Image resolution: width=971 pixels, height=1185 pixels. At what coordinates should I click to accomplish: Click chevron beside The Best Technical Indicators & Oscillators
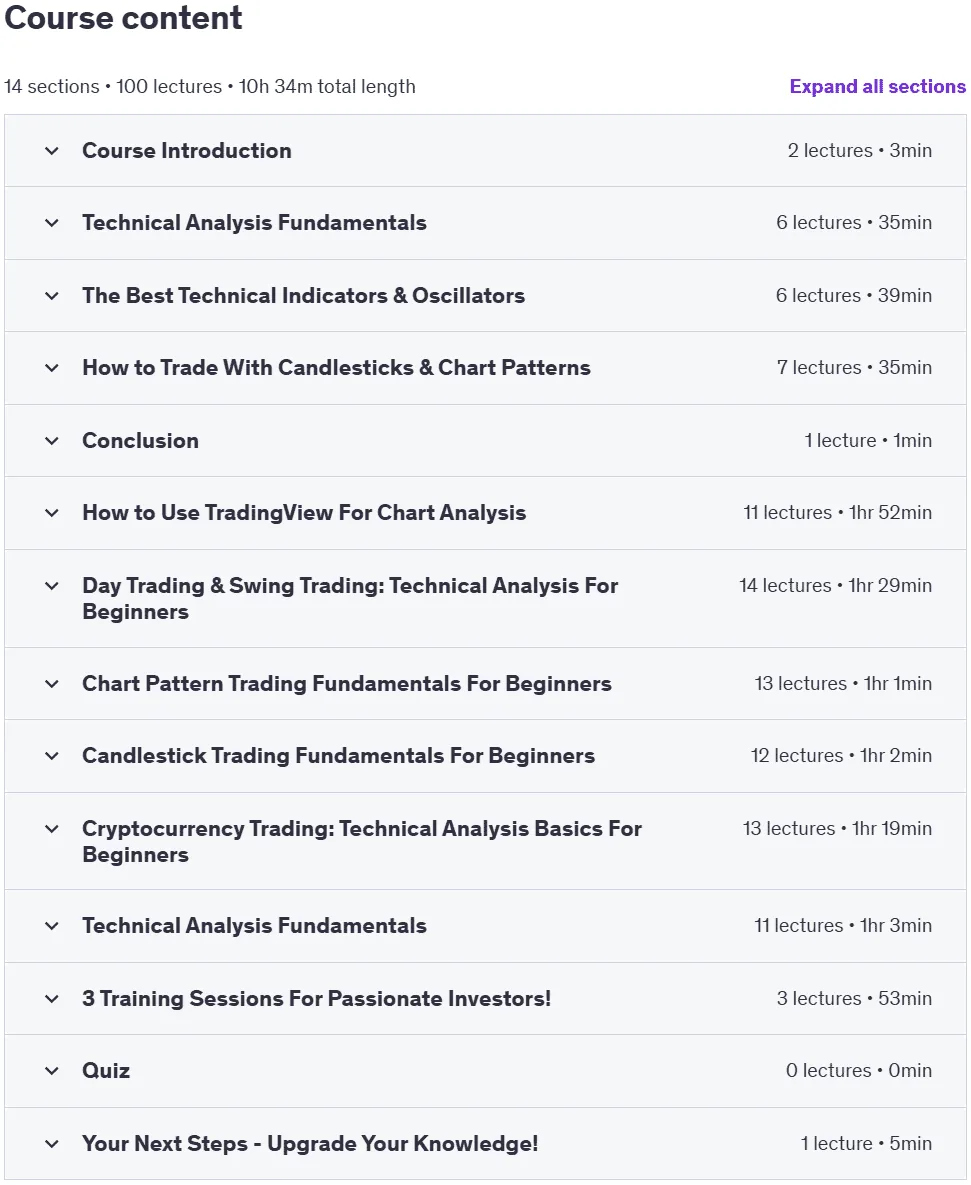click(x=51, y=295)
